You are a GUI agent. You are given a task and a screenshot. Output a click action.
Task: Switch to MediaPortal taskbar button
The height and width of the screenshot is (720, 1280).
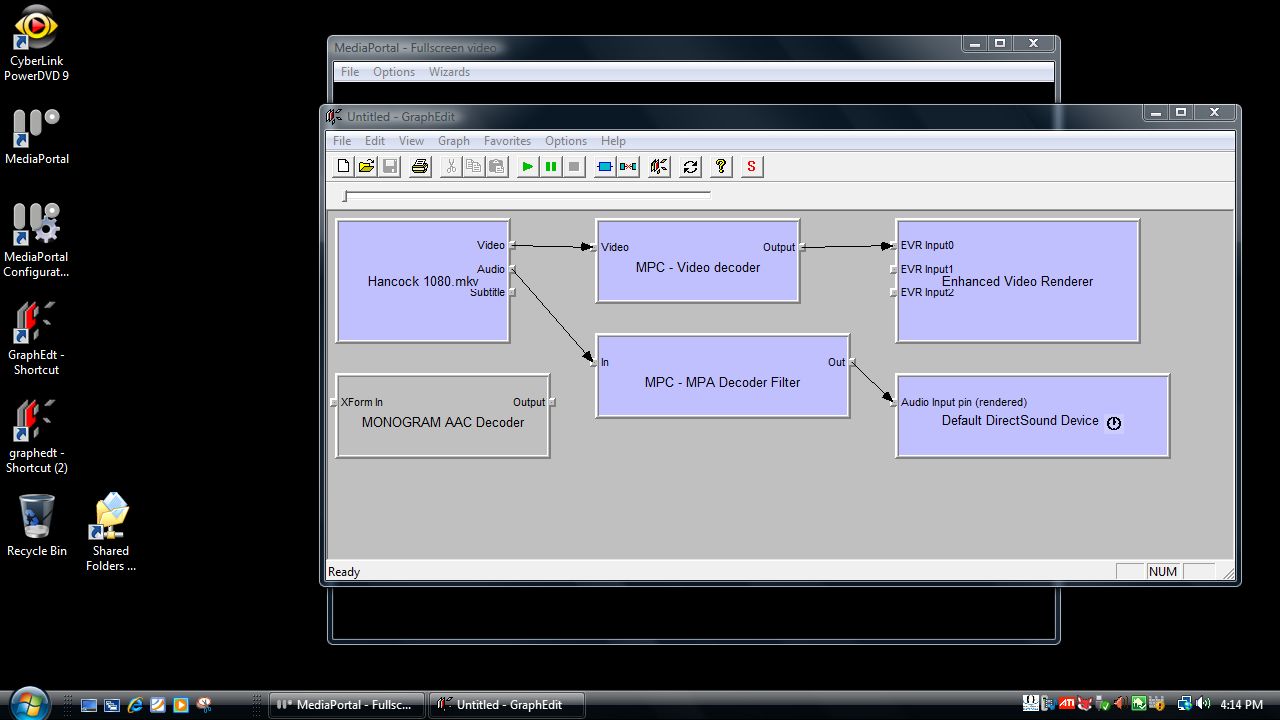coord(346,705)
